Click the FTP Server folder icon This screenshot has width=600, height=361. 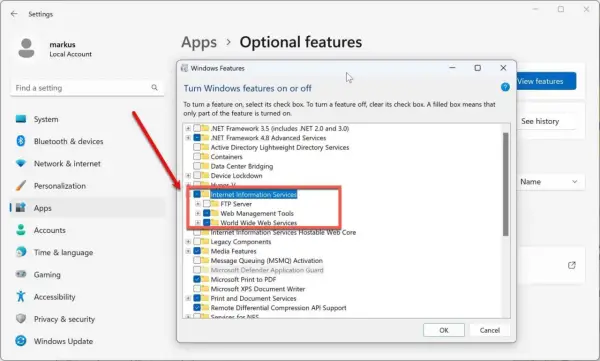(x=215, y=204)
